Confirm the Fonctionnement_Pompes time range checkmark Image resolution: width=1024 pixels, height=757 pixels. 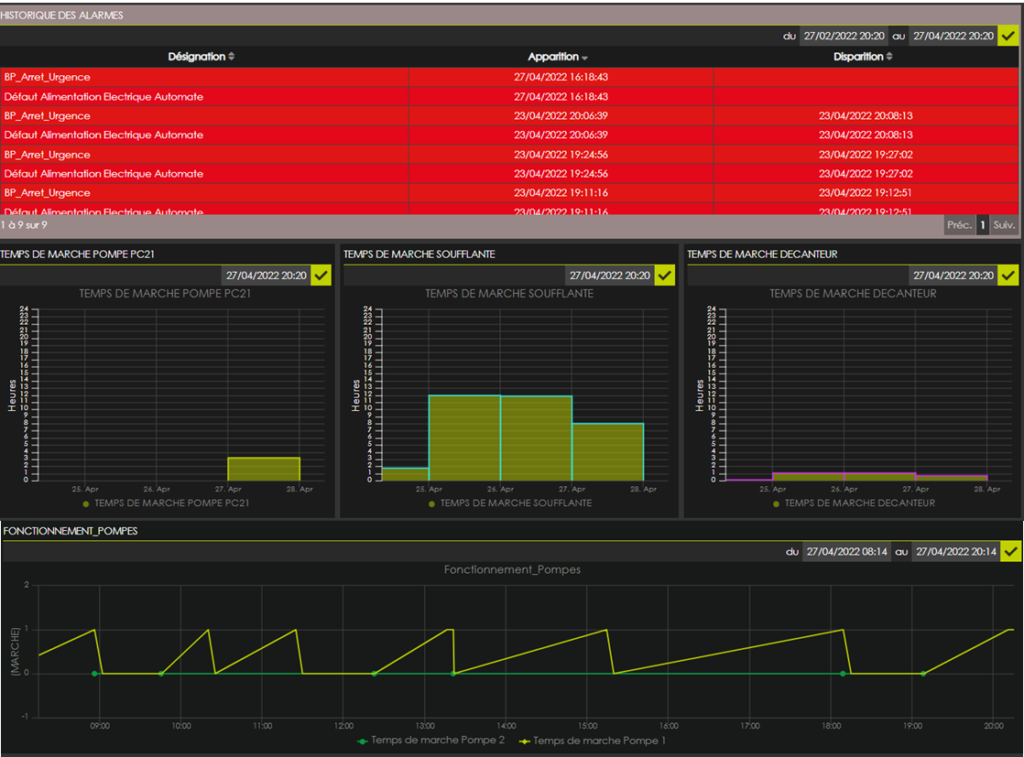[1011, 551]
